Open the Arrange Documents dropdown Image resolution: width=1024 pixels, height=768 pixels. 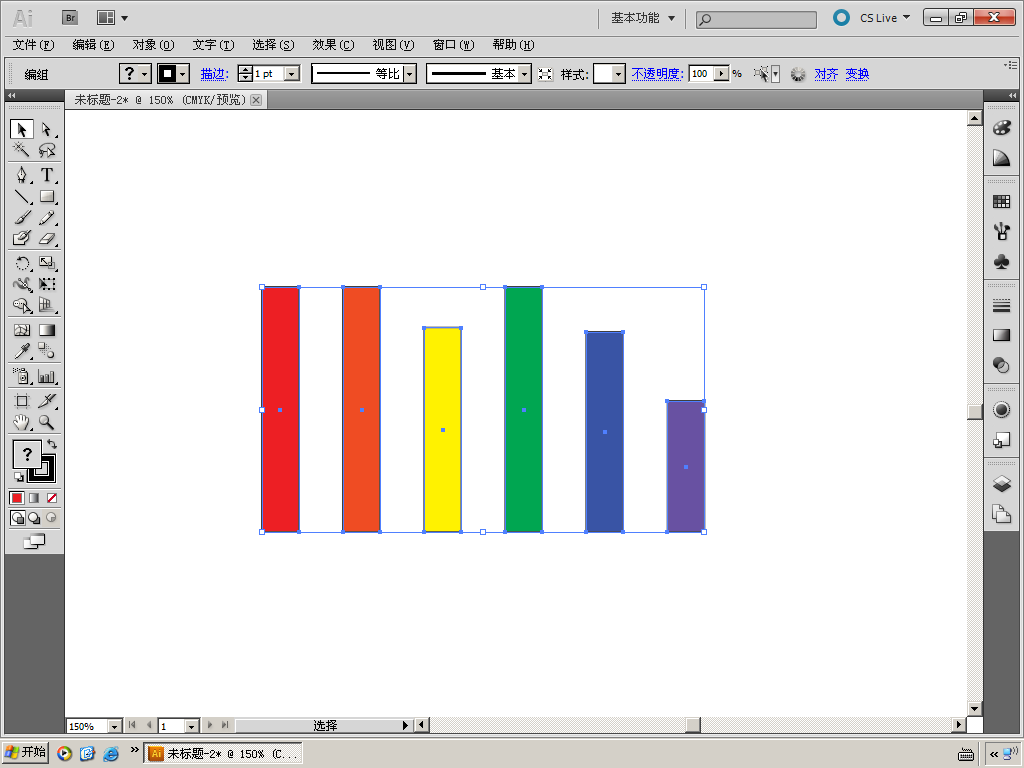(112, 18)
